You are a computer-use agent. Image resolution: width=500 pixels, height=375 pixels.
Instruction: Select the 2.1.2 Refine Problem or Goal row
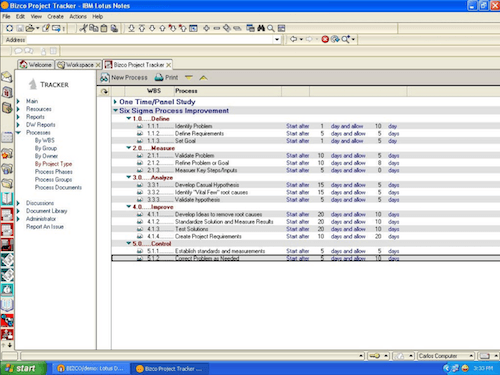click(x=306, y=163)
